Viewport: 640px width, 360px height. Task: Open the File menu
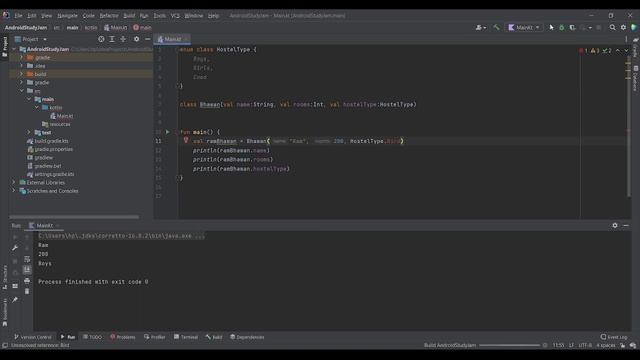click(x=18, y=16)
